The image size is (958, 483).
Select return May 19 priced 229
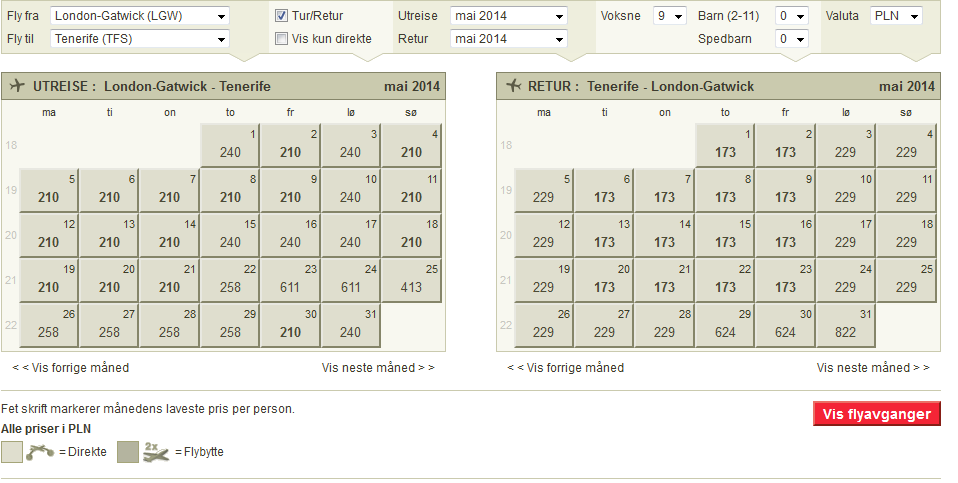tap(544, 281)
